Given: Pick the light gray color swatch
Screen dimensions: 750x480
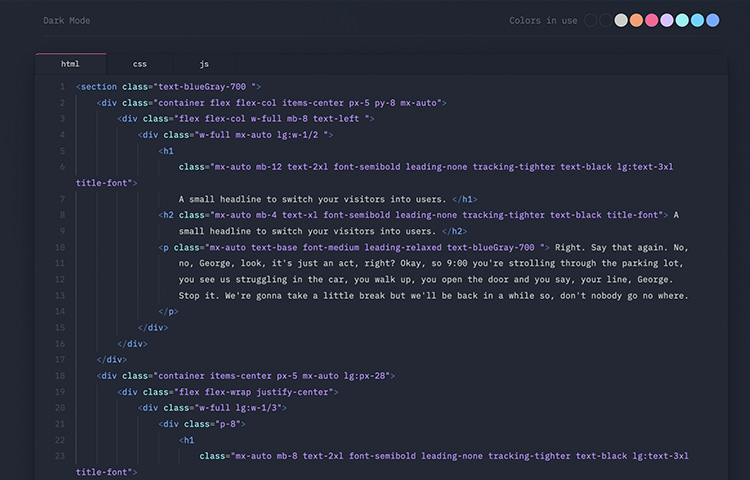Looking at the screenshot, I should pyautogui.click(x=621, y=20).
